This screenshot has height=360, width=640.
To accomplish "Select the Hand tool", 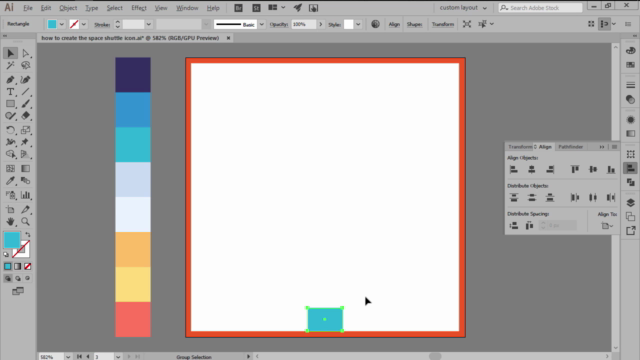I will (10, 222).
